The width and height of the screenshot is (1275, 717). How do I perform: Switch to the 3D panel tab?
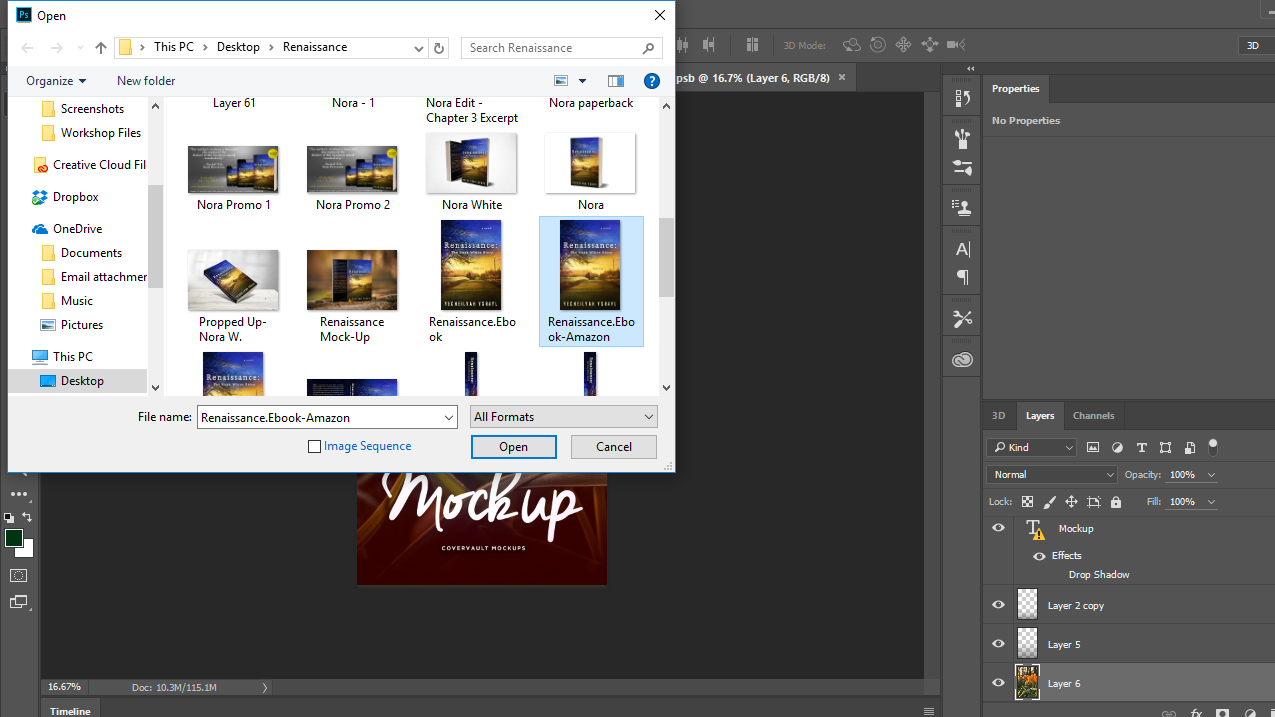(998, 416)
